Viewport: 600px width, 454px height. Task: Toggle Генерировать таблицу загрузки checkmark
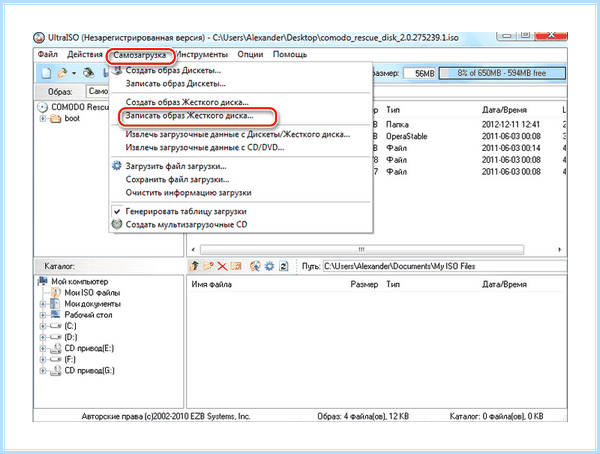point(117,211)
